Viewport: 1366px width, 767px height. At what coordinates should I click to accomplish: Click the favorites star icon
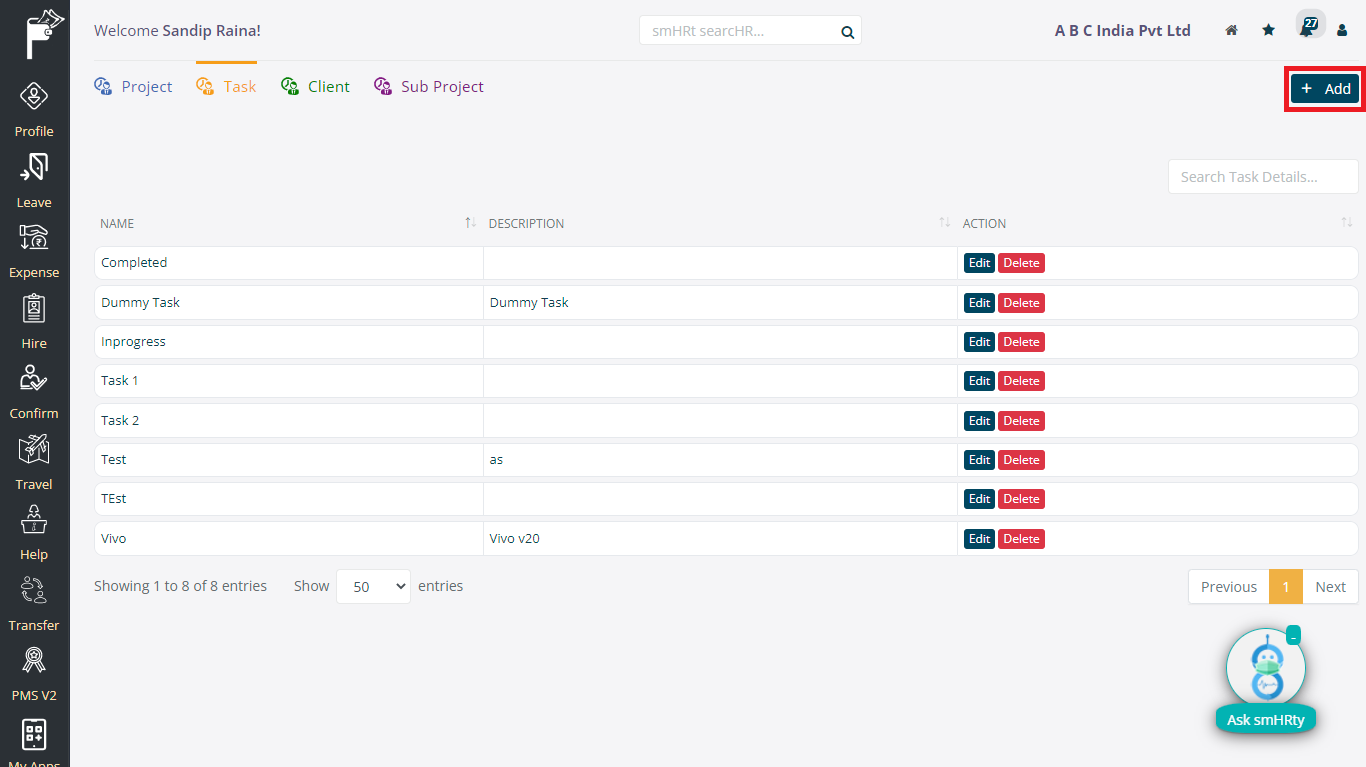tap(1268, 31)
